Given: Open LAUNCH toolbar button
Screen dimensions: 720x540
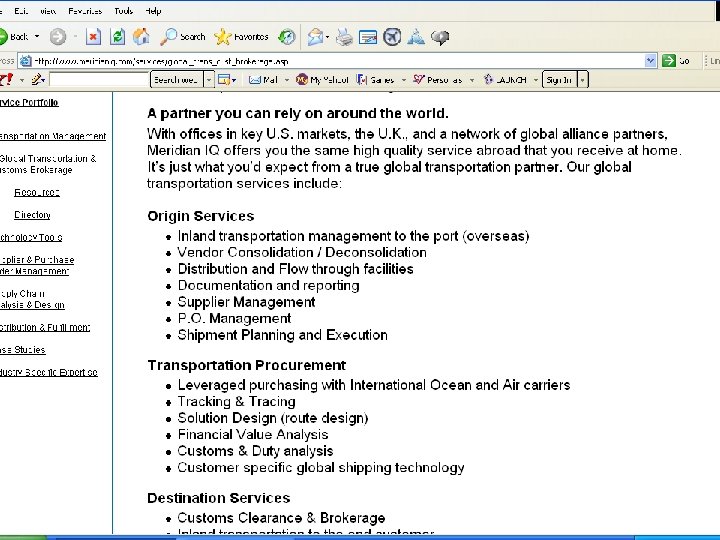Looking at the screenshot, I should (x=505, y=80).
